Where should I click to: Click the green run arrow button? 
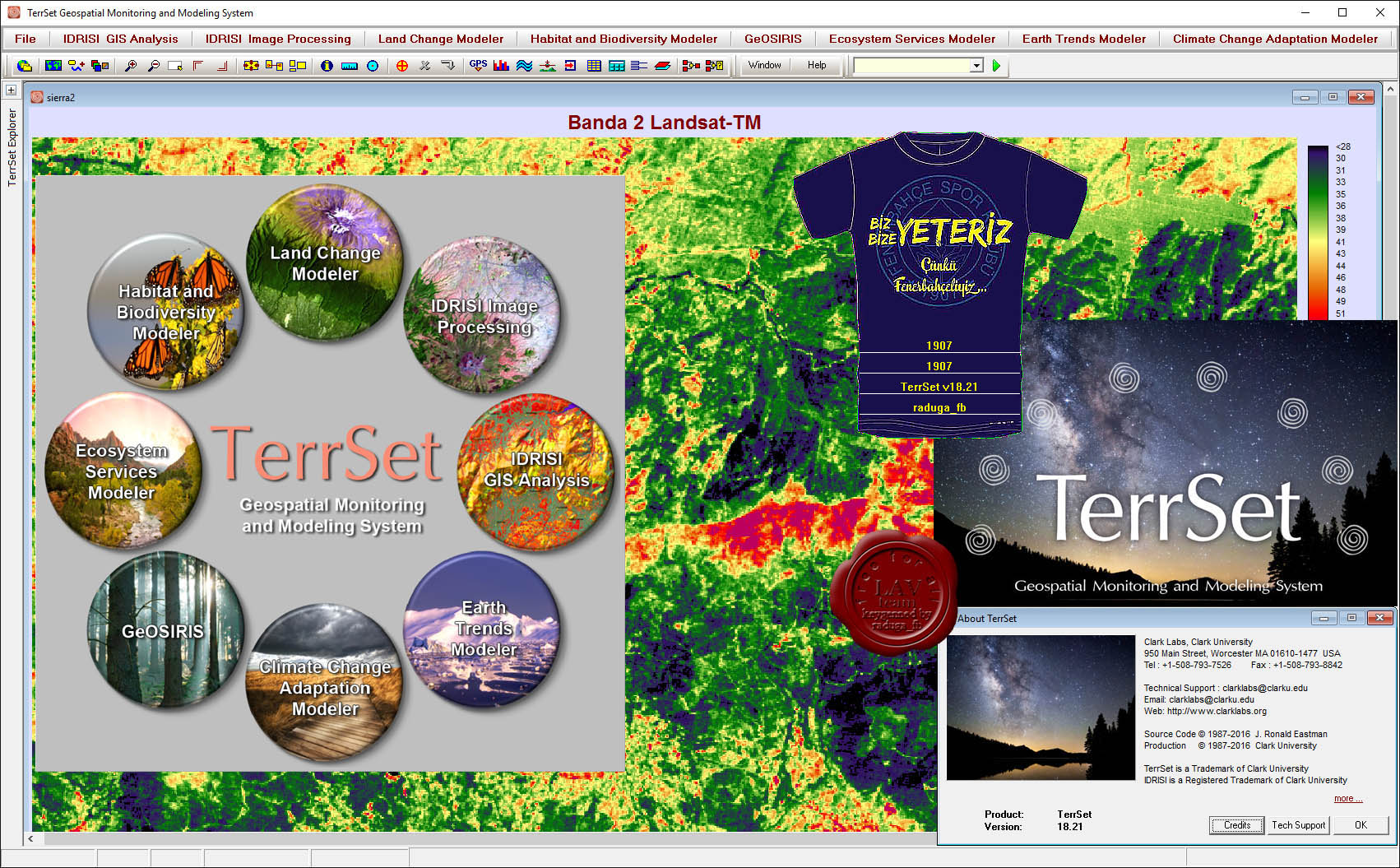tap(996, 65)
